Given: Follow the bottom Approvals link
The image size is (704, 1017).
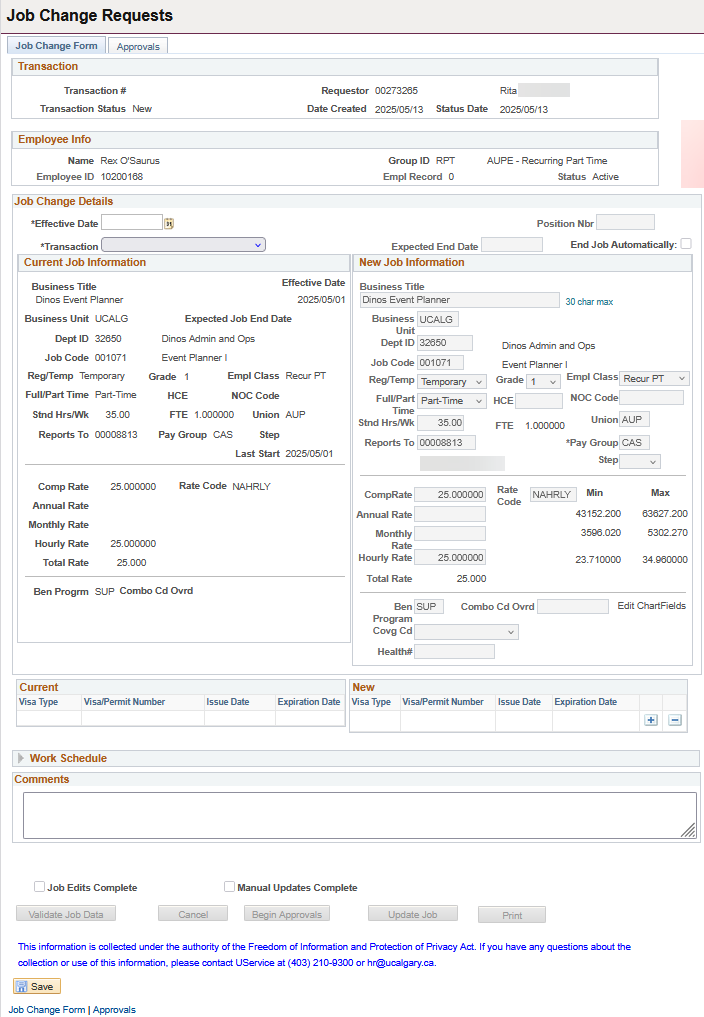Looking at the screenshot, I should [x=114, y=1010].
